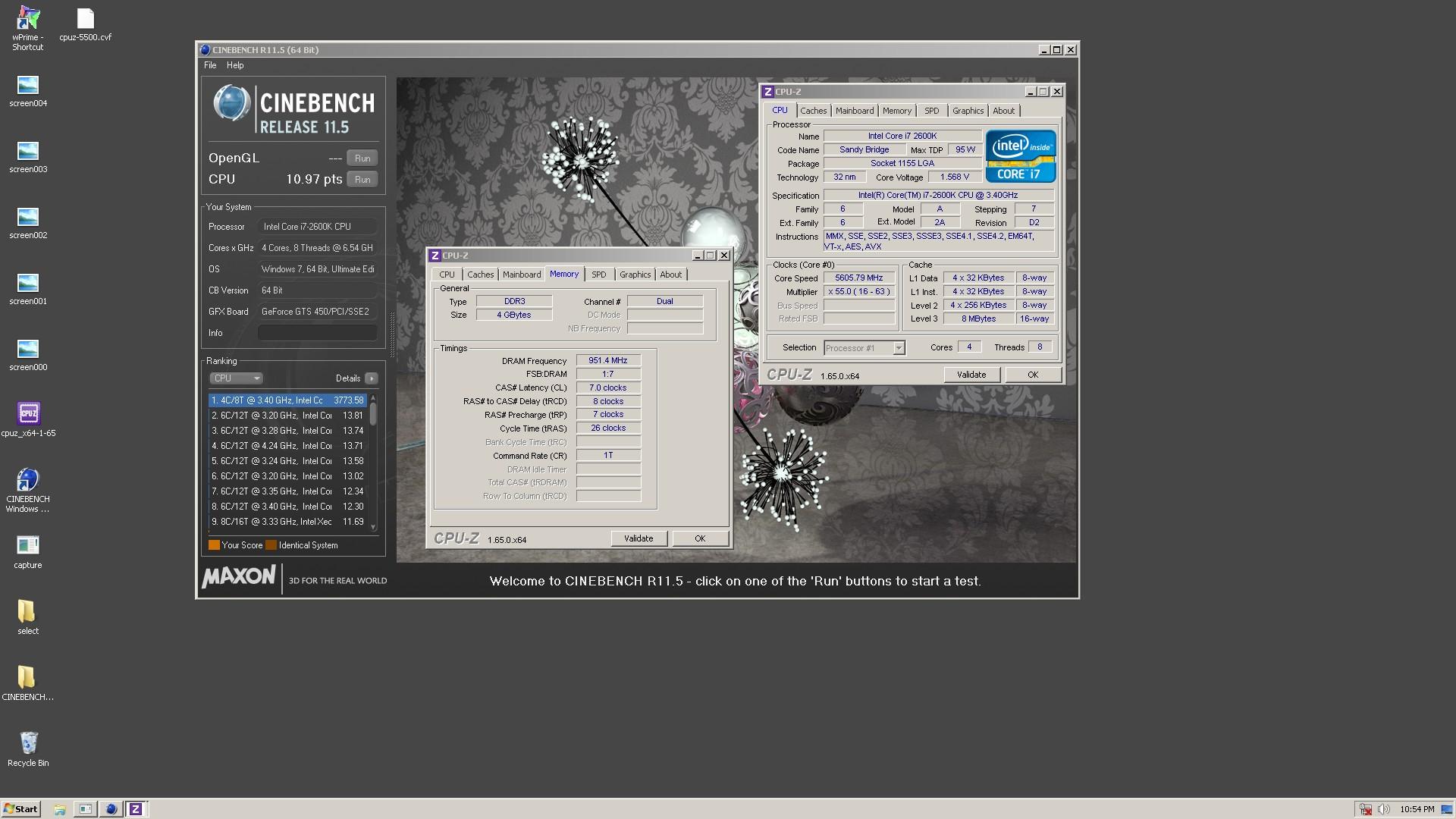
Task: Click the Explorer folder taskbar icon
Action: [60, 809]
